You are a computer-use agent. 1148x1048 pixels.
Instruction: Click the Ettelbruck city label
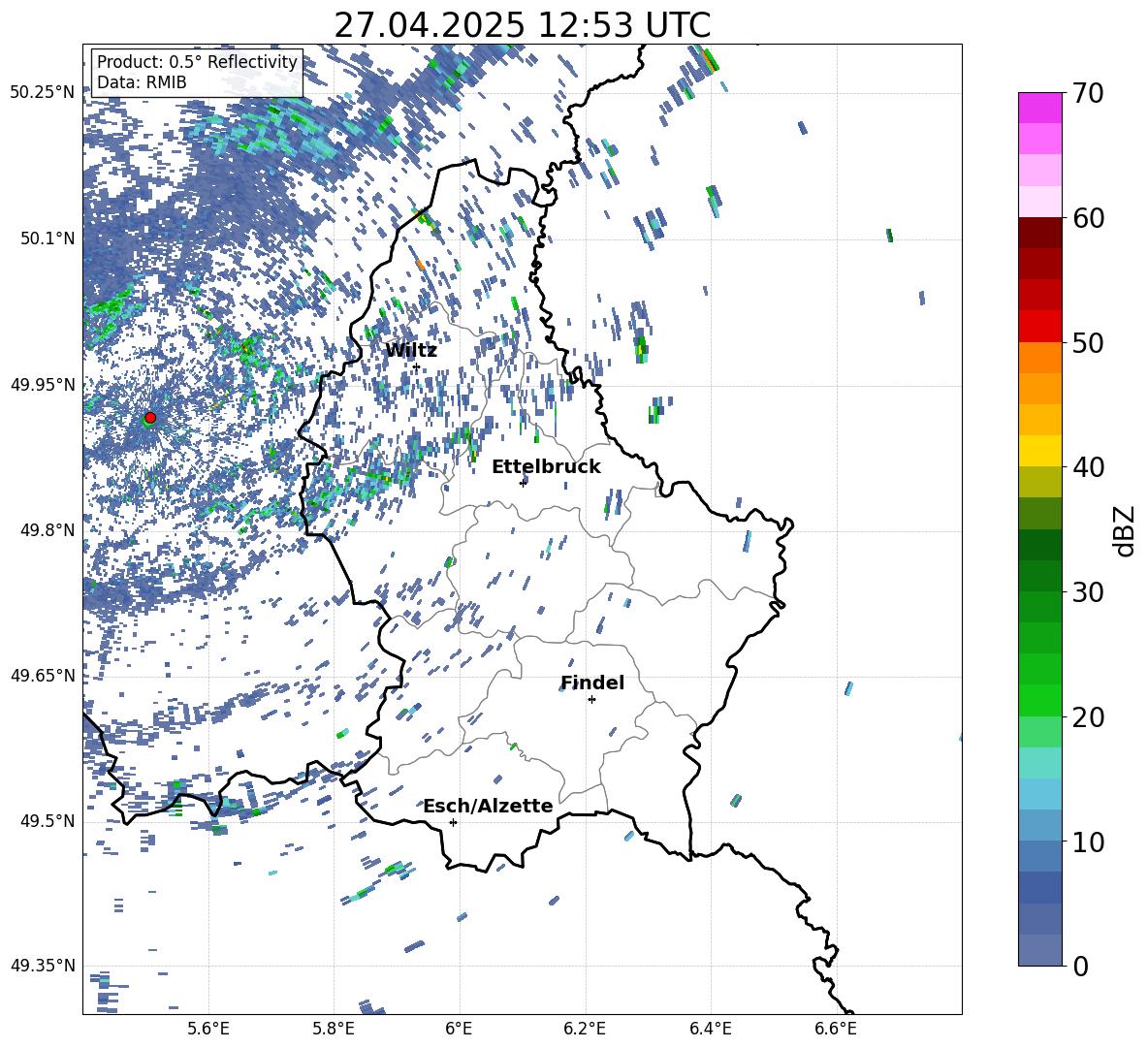point(546,467)
